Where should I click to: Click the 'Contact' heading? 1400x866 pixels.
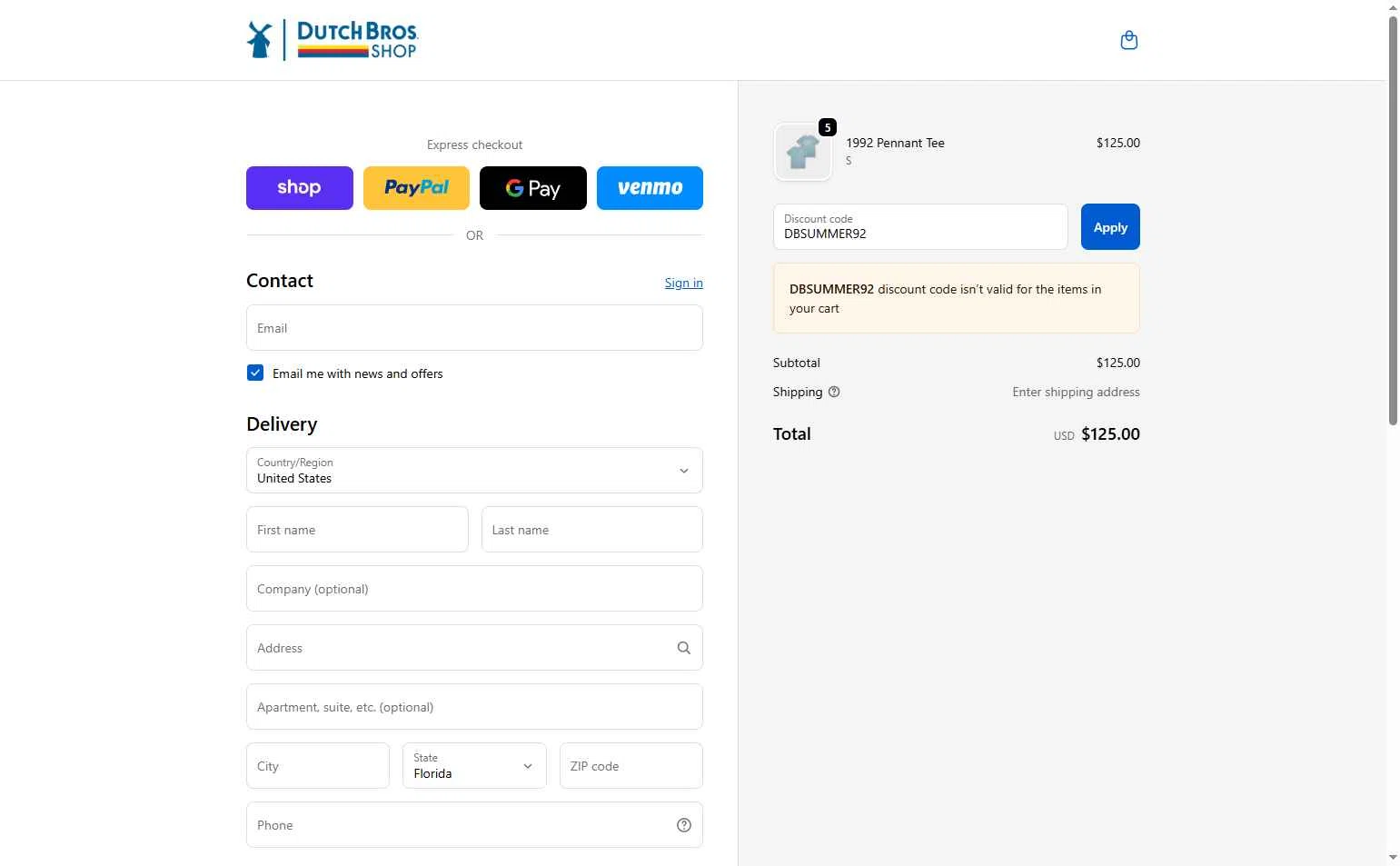(280, 281)
